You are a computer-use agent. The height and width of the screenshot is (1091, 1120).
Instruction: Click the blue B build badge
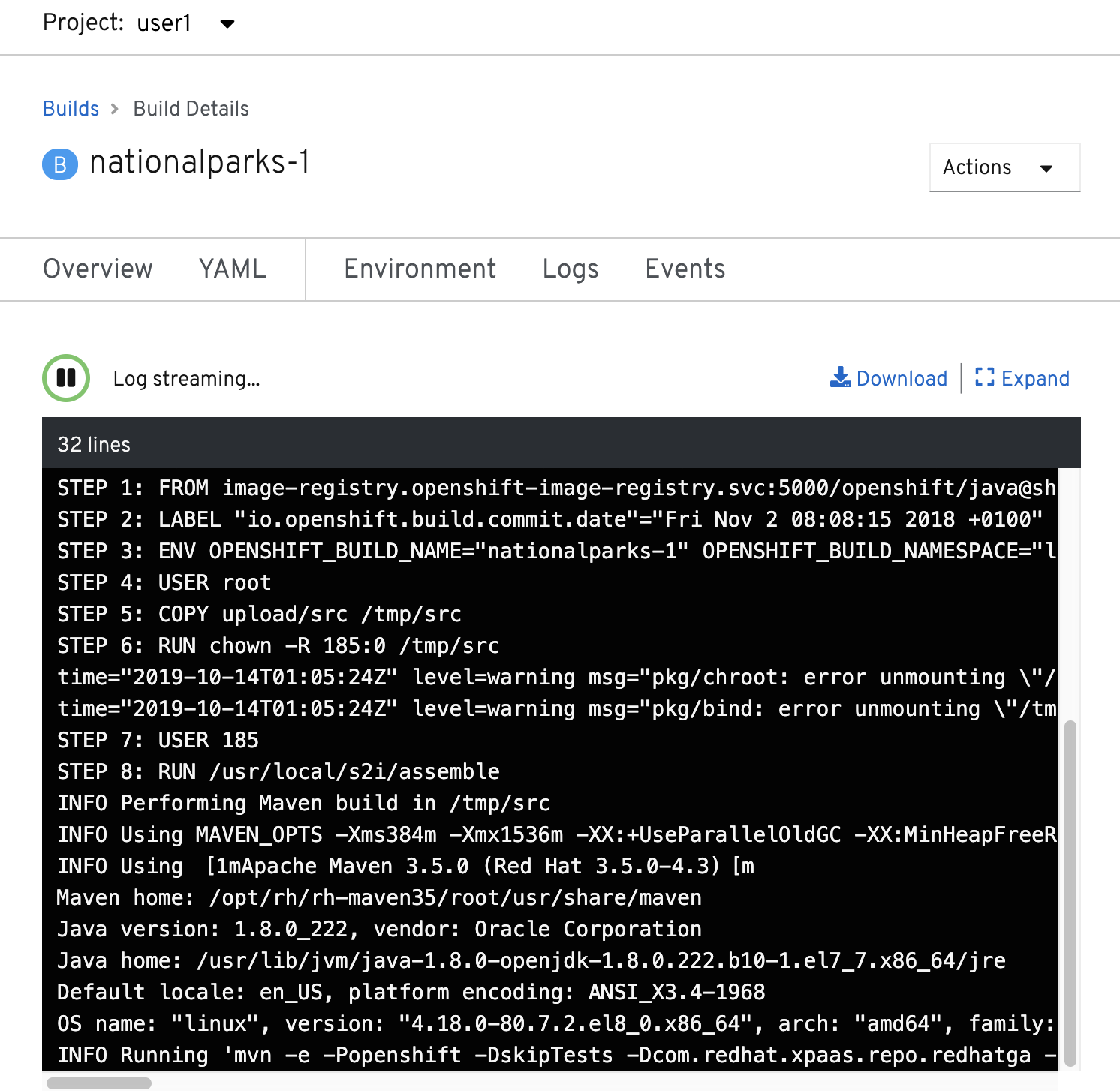[x=60, y=164]
